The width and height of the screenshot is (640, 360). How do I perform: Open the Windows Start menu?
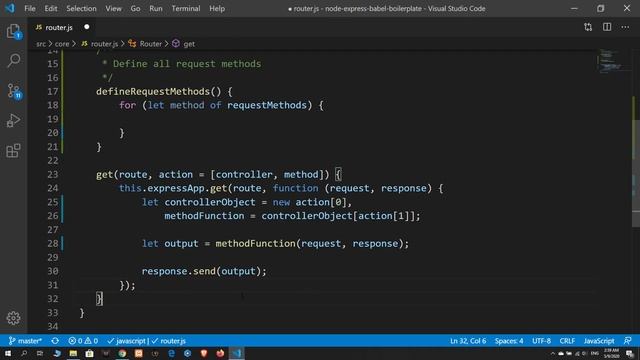click(x=8, y=353)
